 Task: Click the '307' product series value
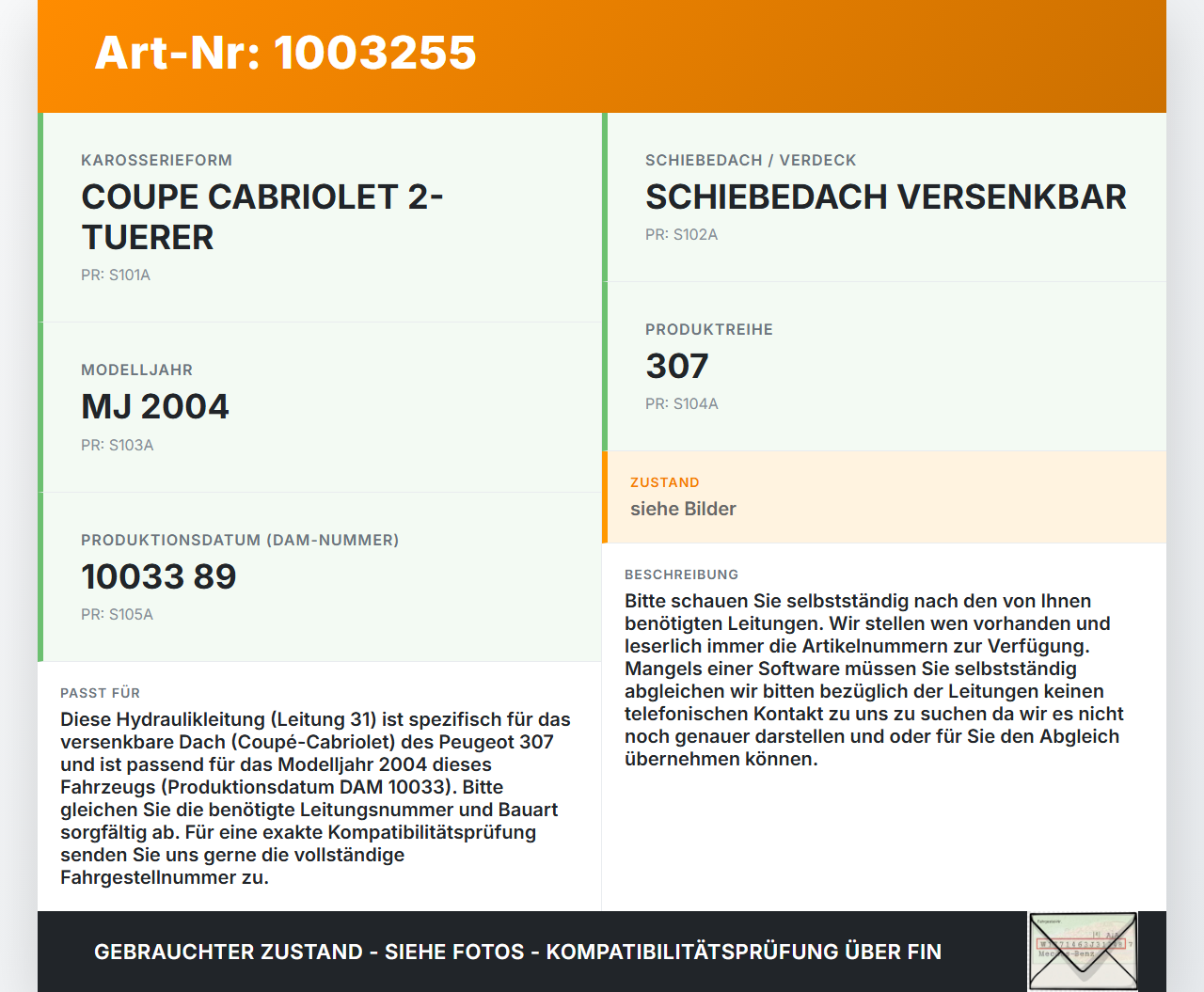[x=677, y=366]
